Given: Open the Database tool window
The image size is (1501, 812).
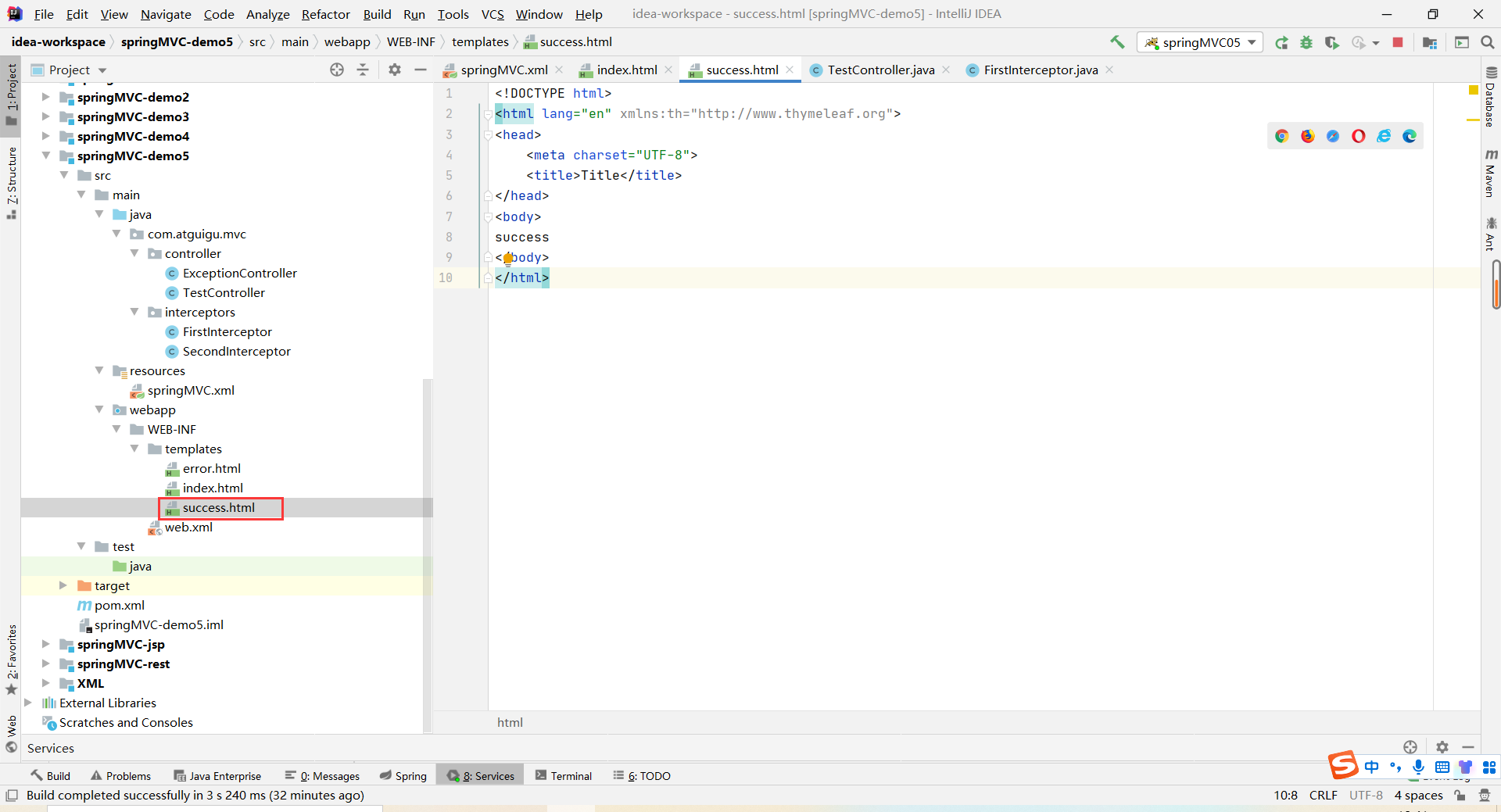Looking at the screenshot, I should (x=1491, y=98).
